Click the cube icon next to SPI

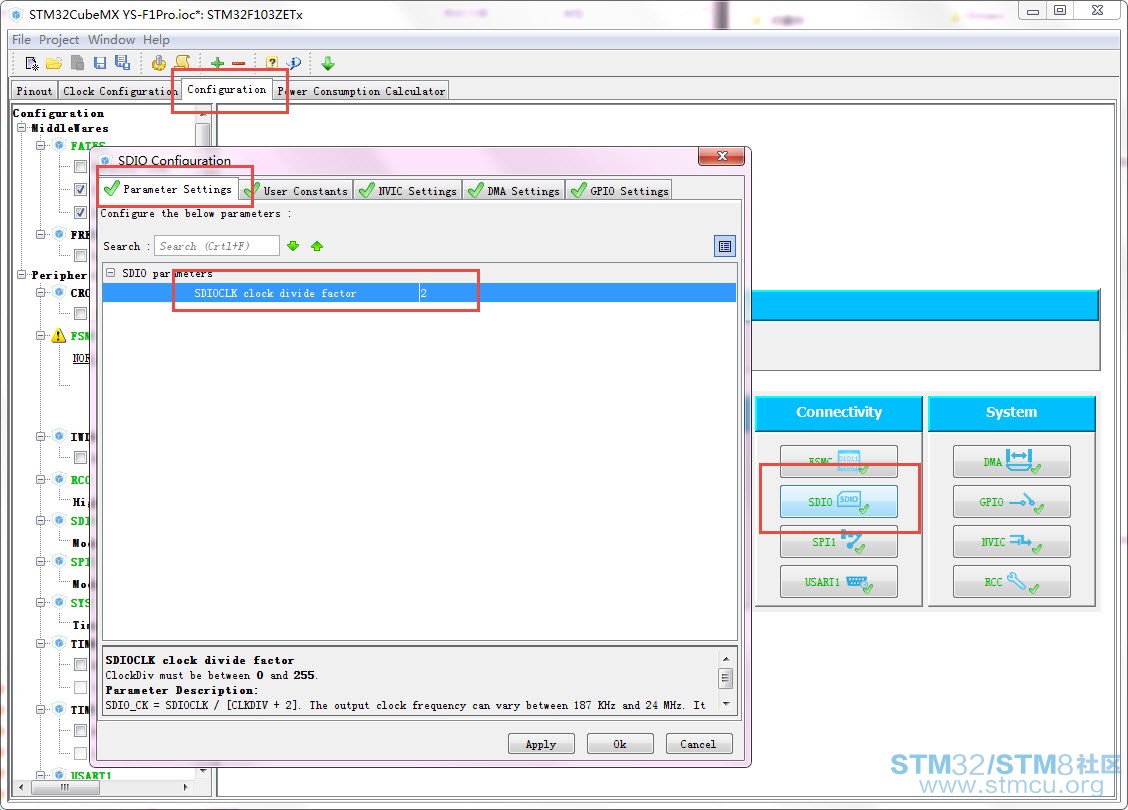point(60,561)
